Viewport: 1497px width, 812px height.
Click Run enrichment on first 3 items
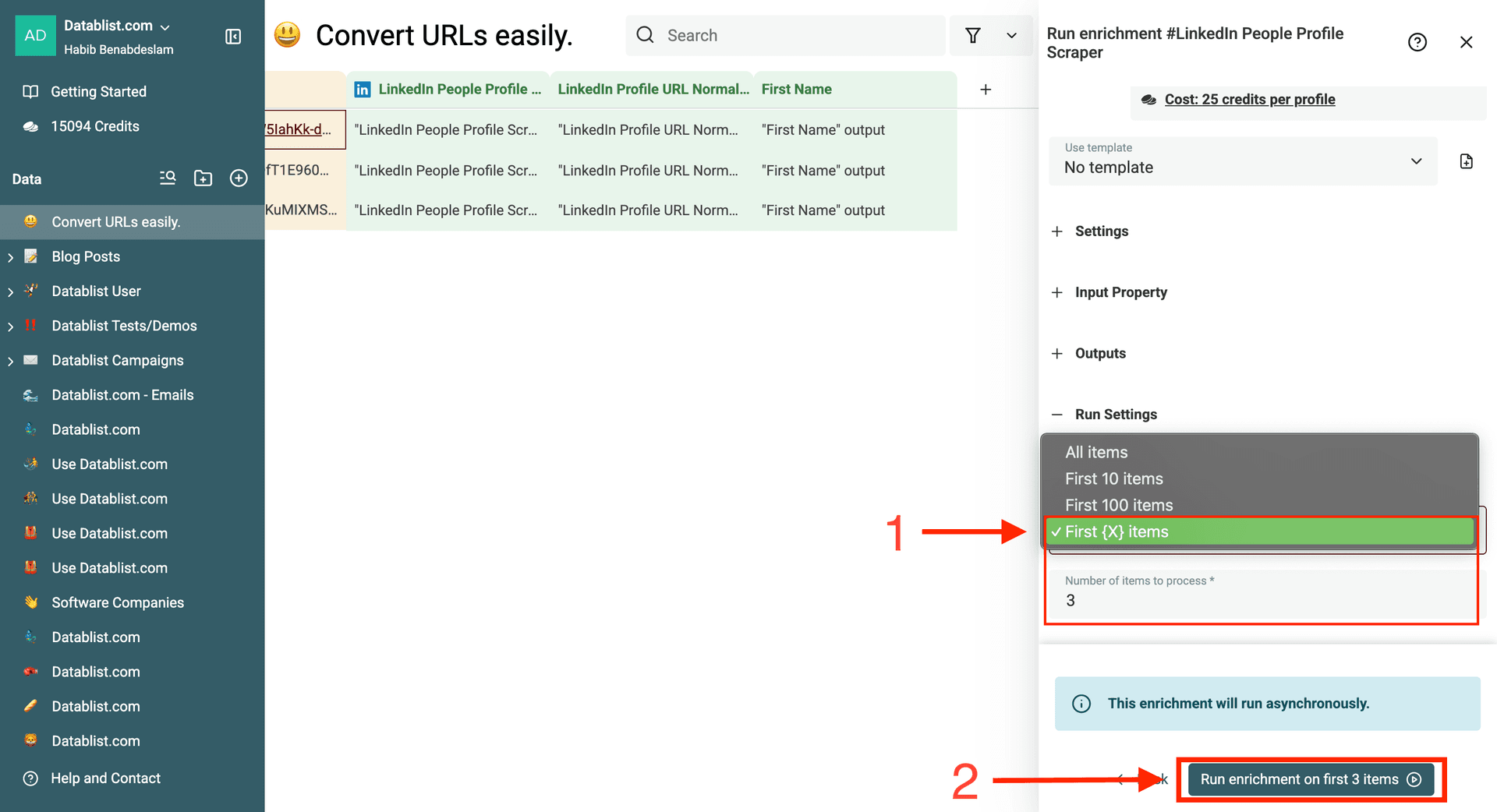point(1310,779)
